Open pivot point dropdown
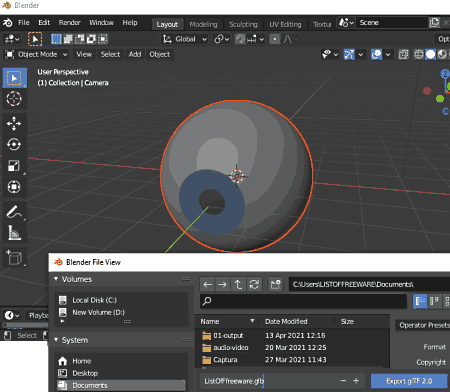Screen dimensions: 450x392 pyautogui.click(x=222, y=39)
